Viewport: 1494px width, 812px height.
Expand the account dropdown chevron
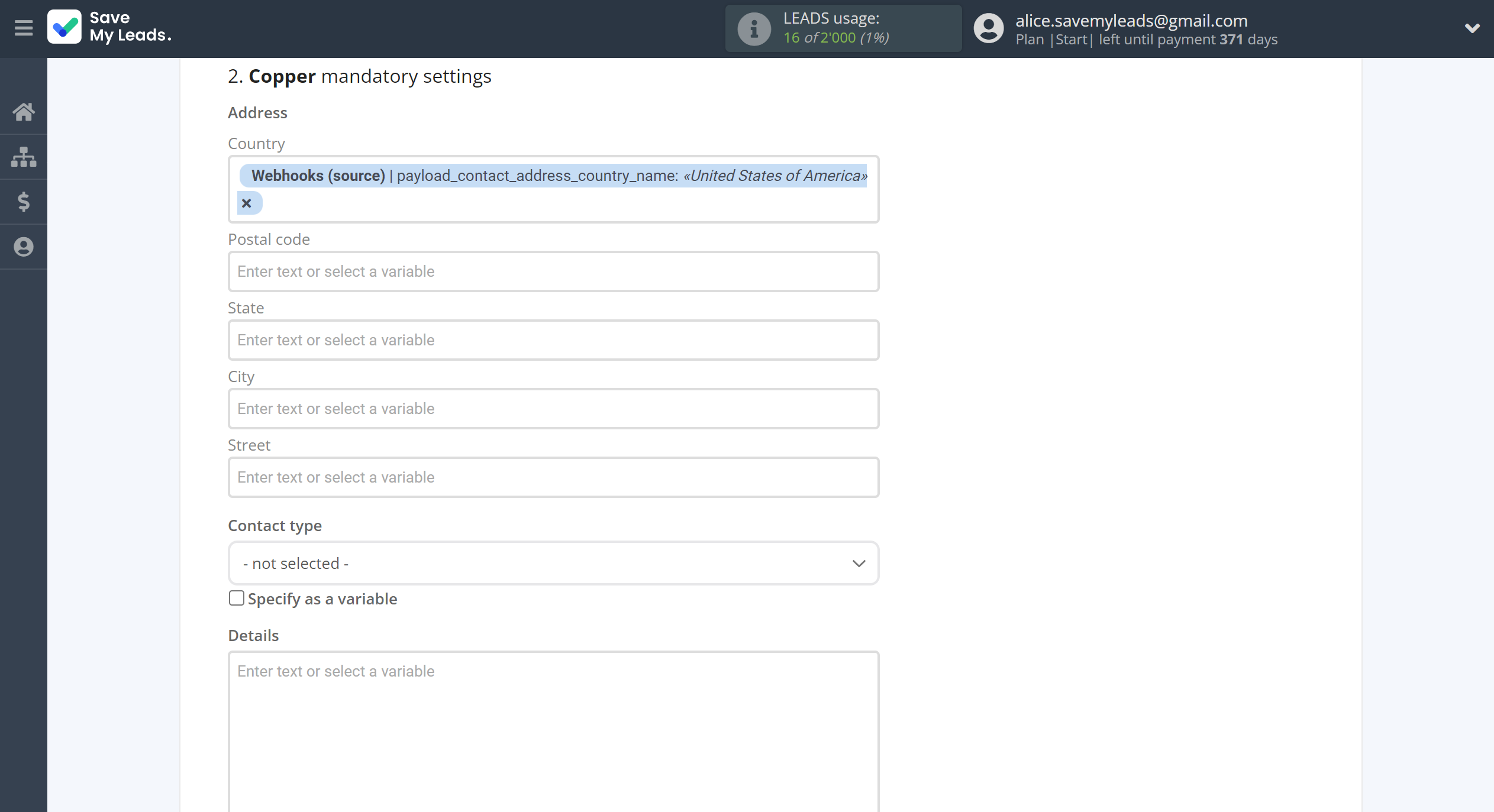(1472, 28)
